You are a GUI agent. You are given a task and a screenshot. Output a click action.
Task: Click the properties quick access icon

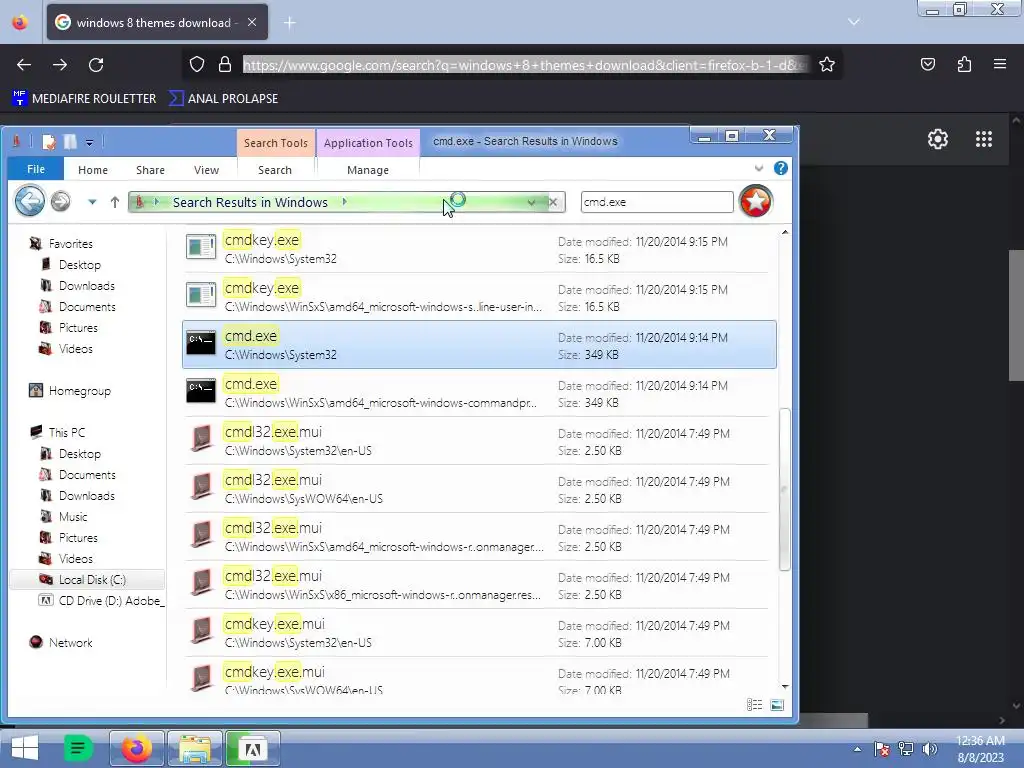(x=49, y=142)
